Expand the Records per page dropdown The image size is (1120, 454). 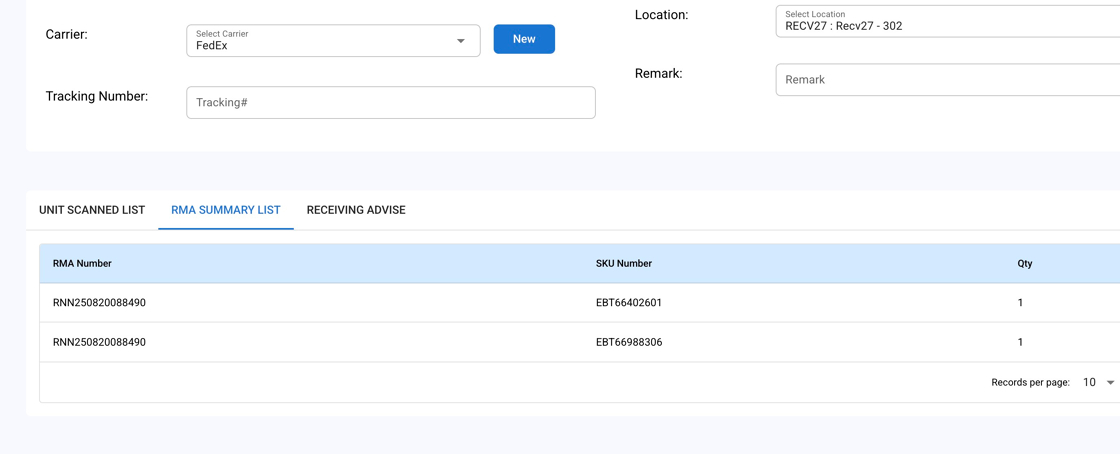coord(1099,383)
